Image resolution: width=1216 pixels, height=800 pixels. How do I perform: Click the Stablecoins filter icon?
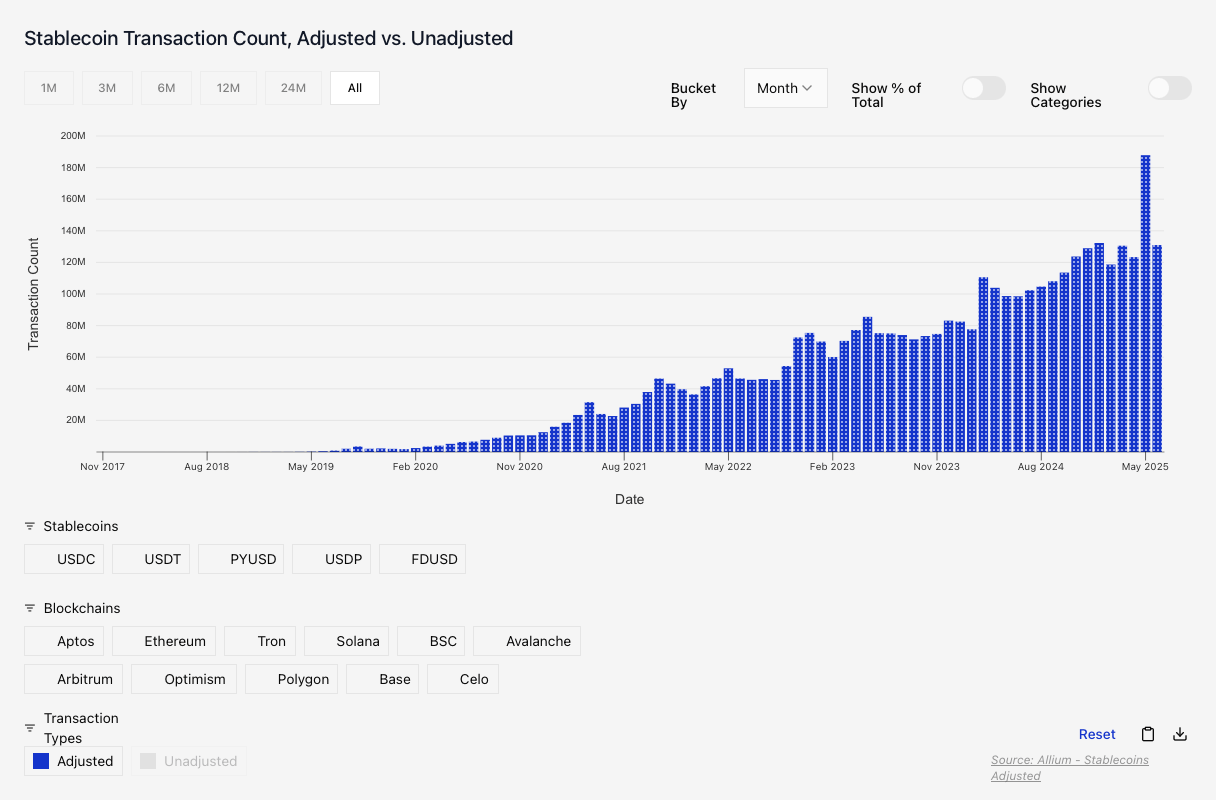(x=30, y=526)
